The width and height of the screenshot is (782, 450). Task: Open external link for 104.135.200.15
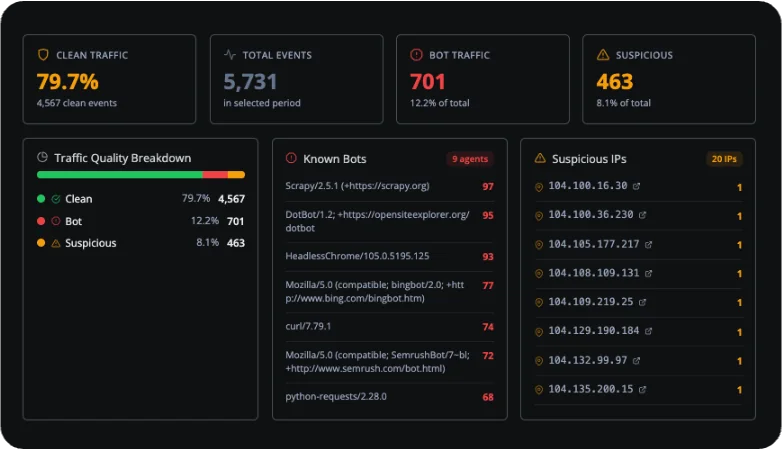[x=642, y=389]
